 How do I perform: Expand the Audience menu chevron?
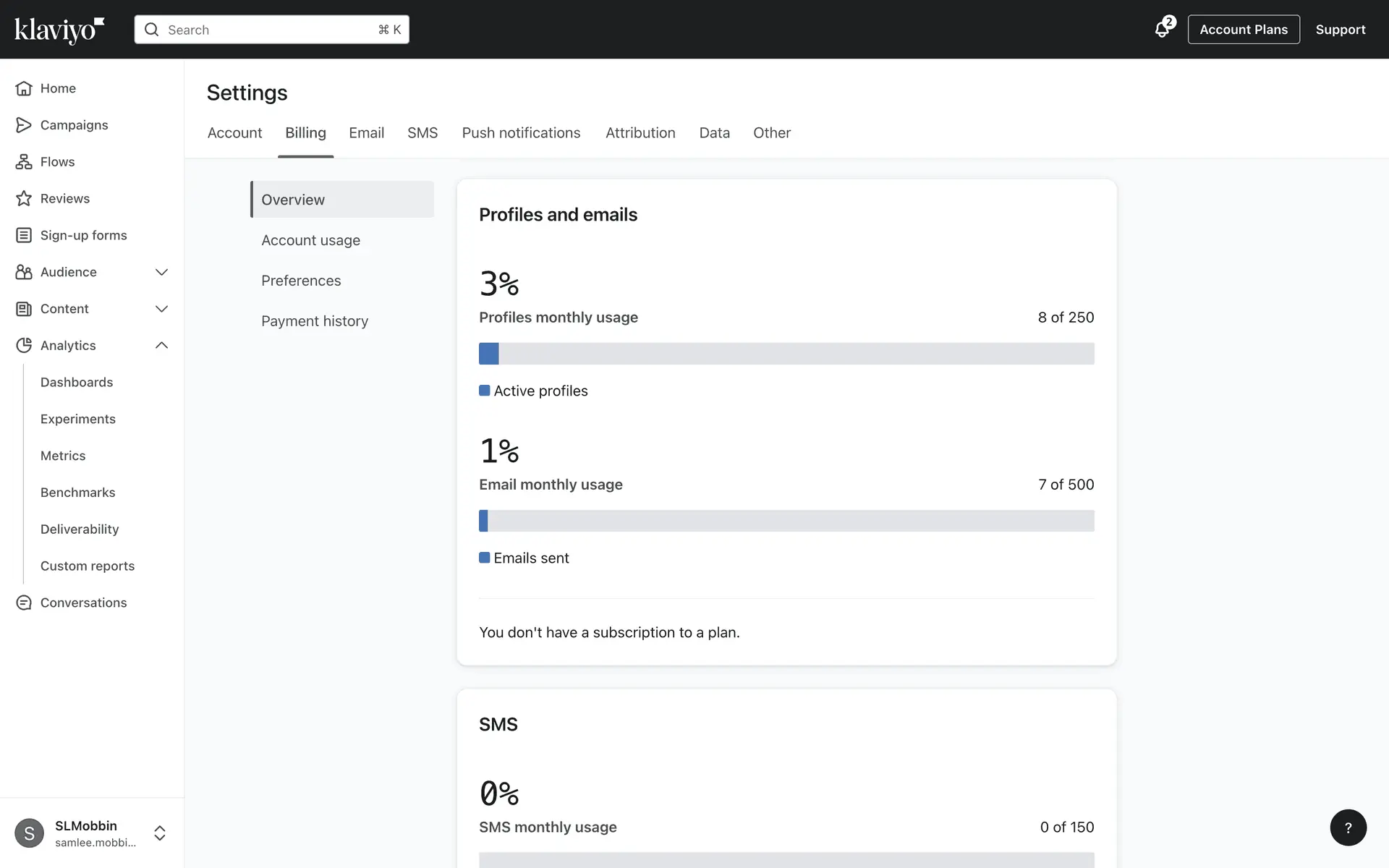click(161, 272)
